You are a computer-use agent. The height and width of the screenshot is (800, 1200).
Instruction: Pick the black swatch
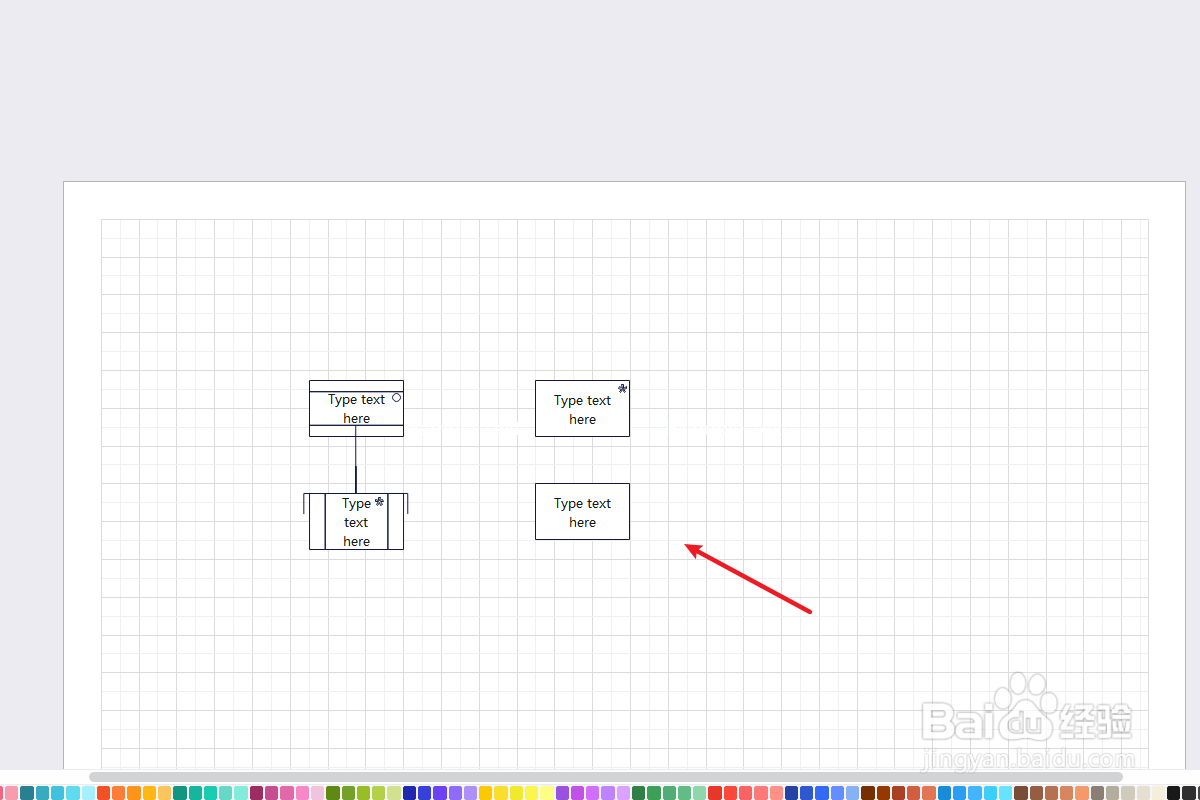tap(1174, 793)
